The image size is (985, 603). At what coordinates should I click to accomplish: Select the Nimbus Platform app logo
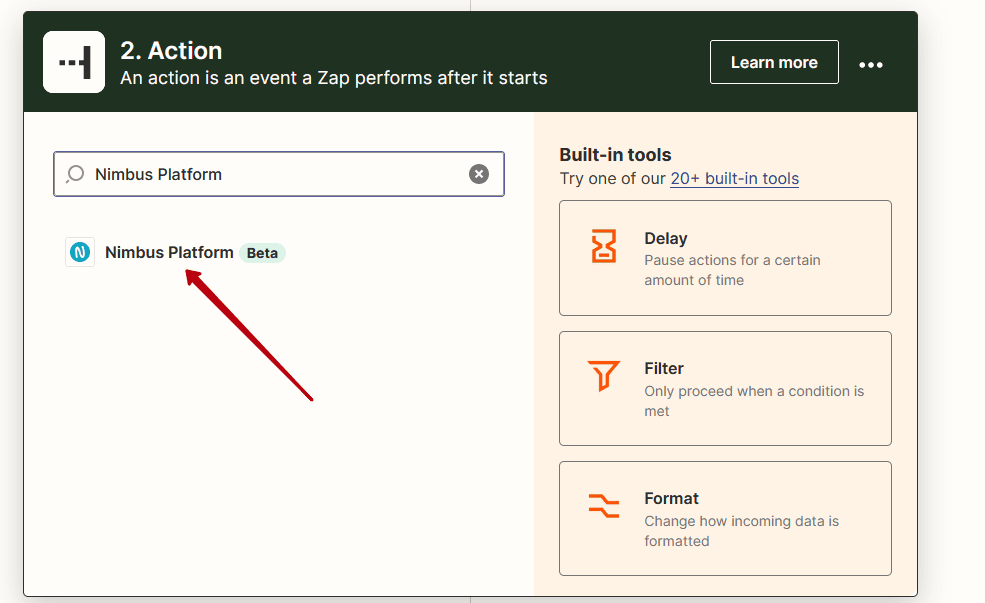pyautogui.click(x=80, y=253)
